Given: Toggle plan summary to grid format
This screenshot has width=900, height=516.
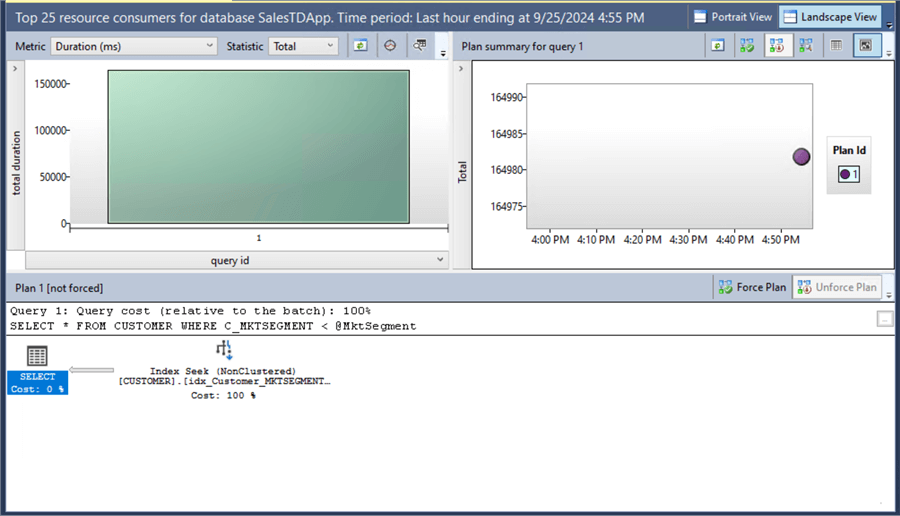Looking at the screenshot, I should [836, 46].
